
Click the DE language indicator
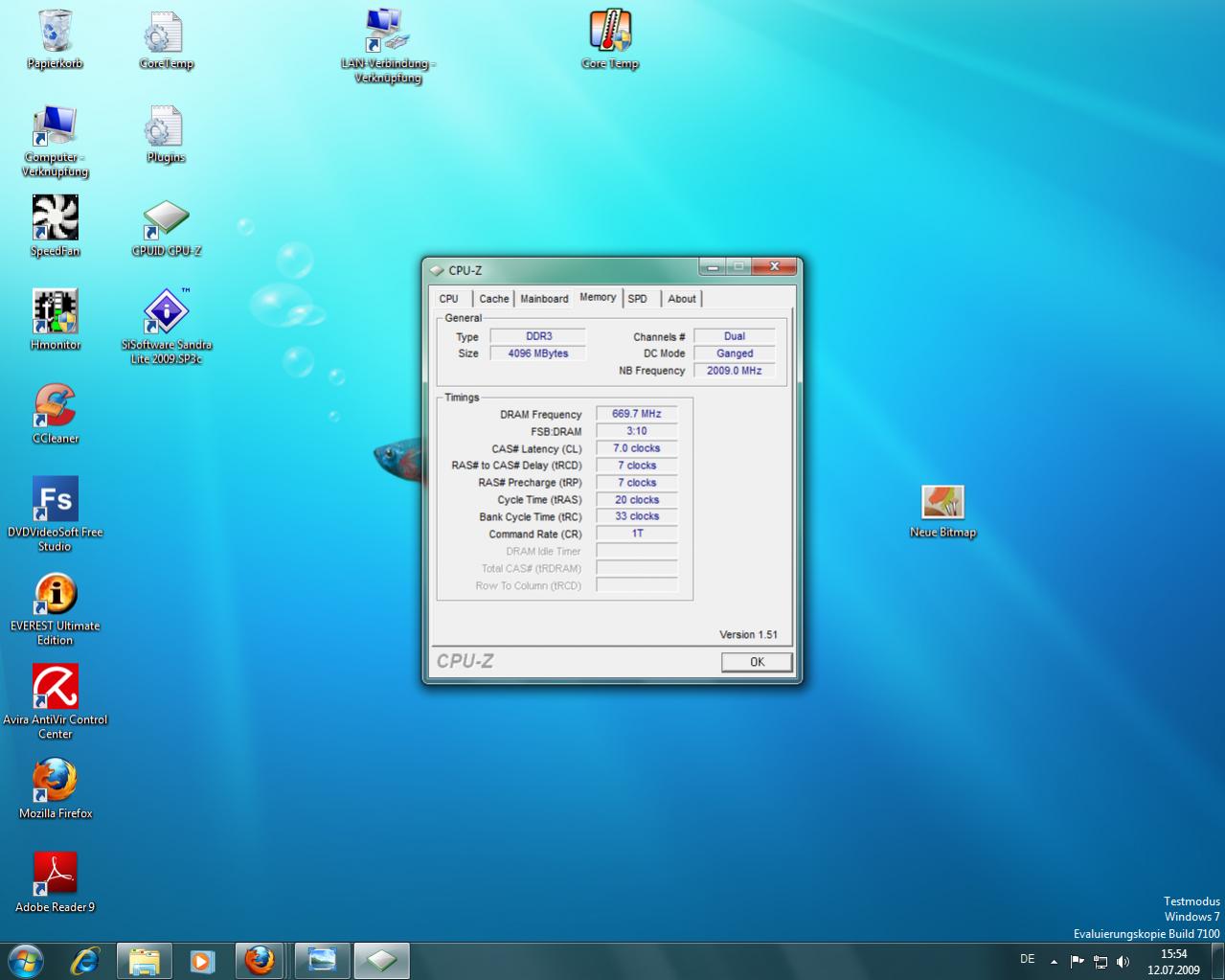1028,959
